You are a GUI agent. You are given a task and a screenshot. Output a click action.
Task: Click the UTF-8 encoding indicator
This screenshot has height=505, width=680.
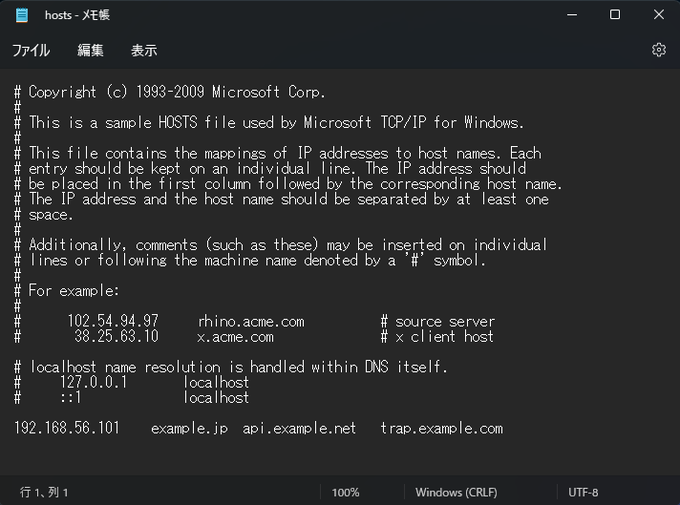(583, 492)
